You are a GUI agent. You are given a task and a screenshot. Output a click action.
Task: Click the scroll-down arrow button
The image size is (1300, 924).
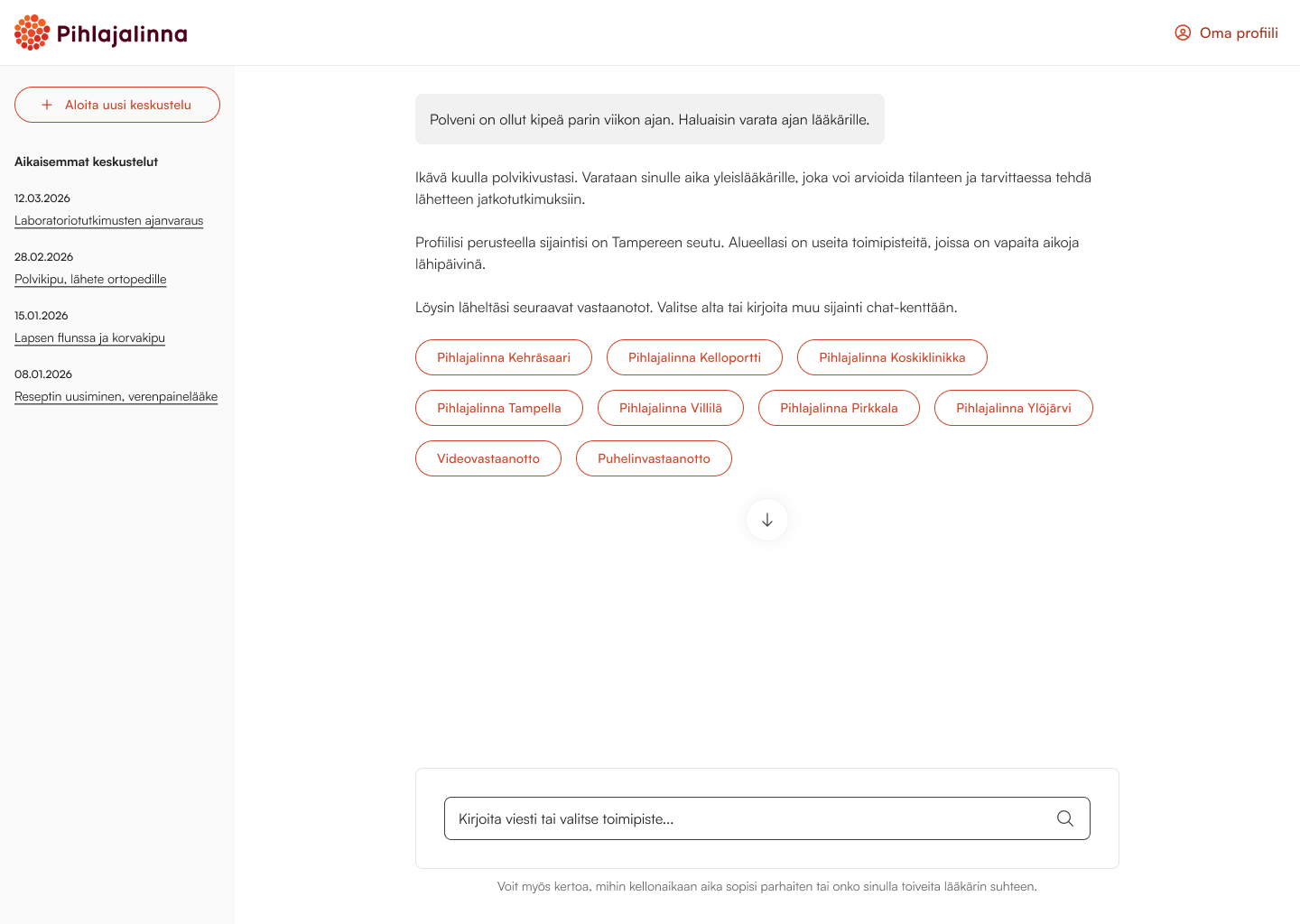coord(767,520)
